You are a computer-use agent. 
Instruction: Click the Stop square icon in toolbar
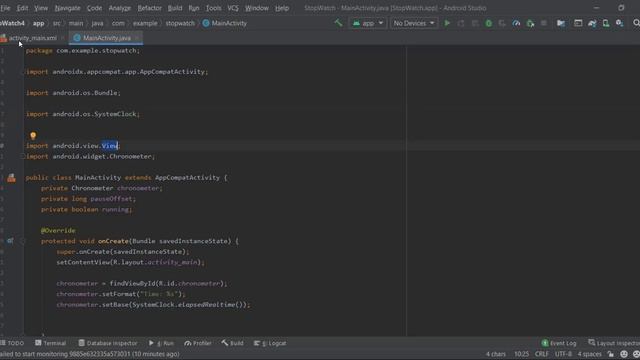pyautogui.click(x=544, y=23)
